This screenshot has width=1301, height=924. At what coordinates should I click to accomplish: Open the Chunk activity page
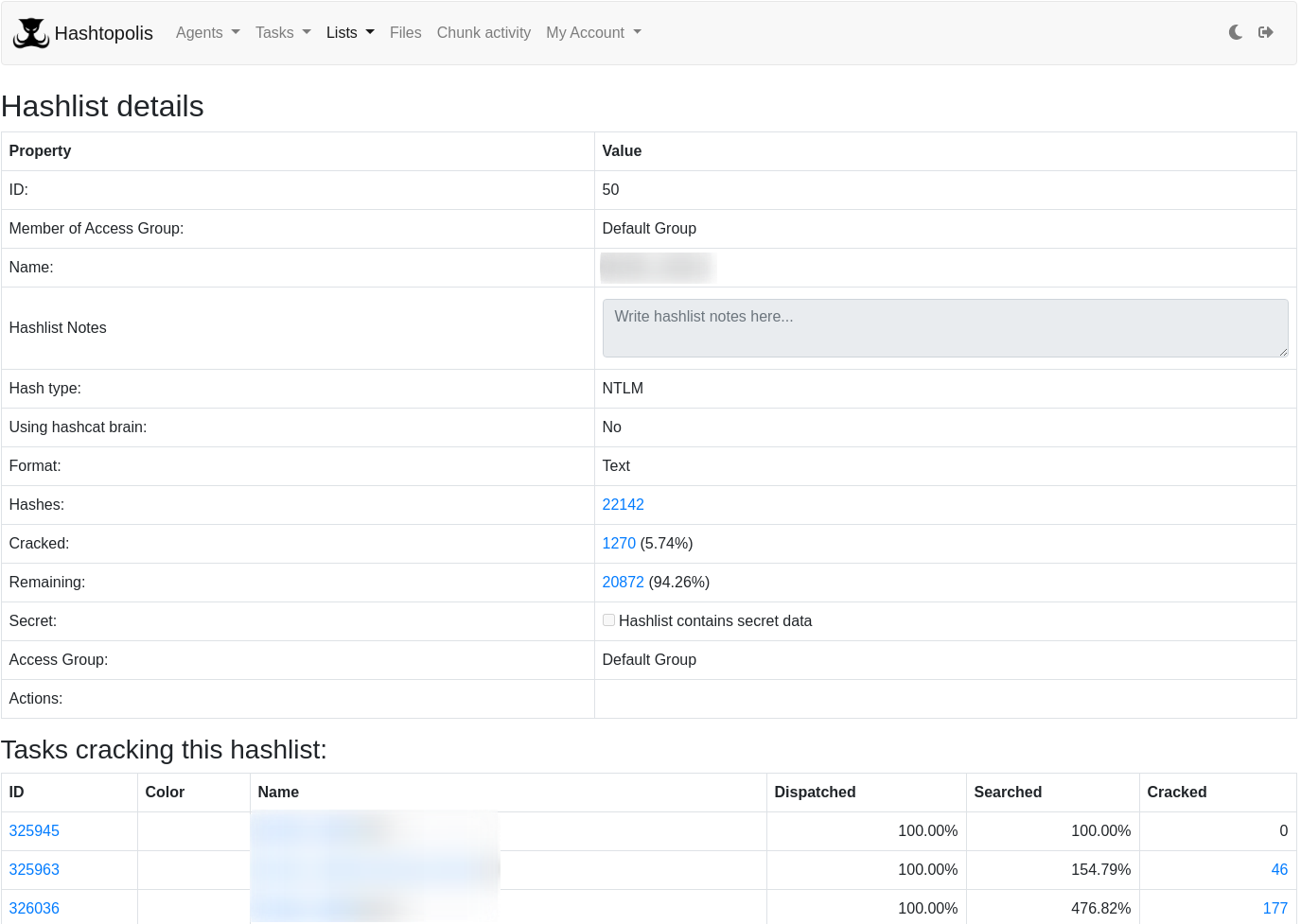click(483, 32)
